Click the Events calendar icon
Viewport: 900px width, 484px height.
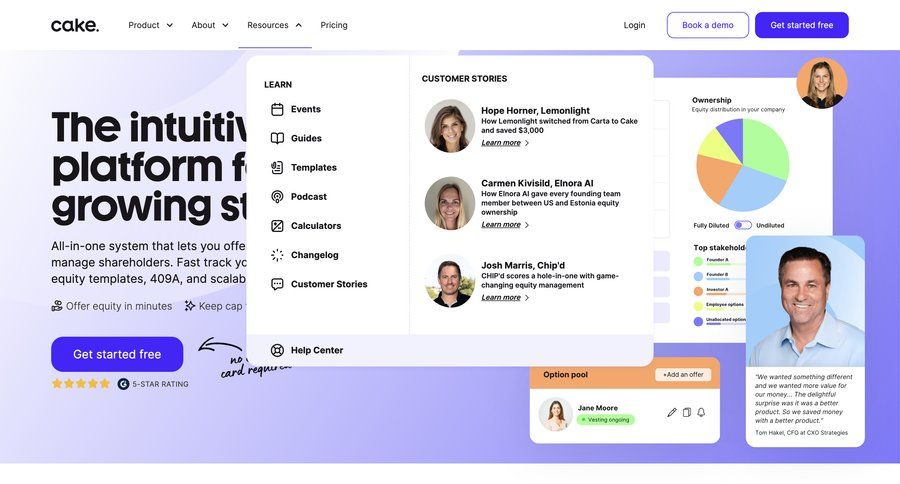pyautogui.click(x=277, y=110)
